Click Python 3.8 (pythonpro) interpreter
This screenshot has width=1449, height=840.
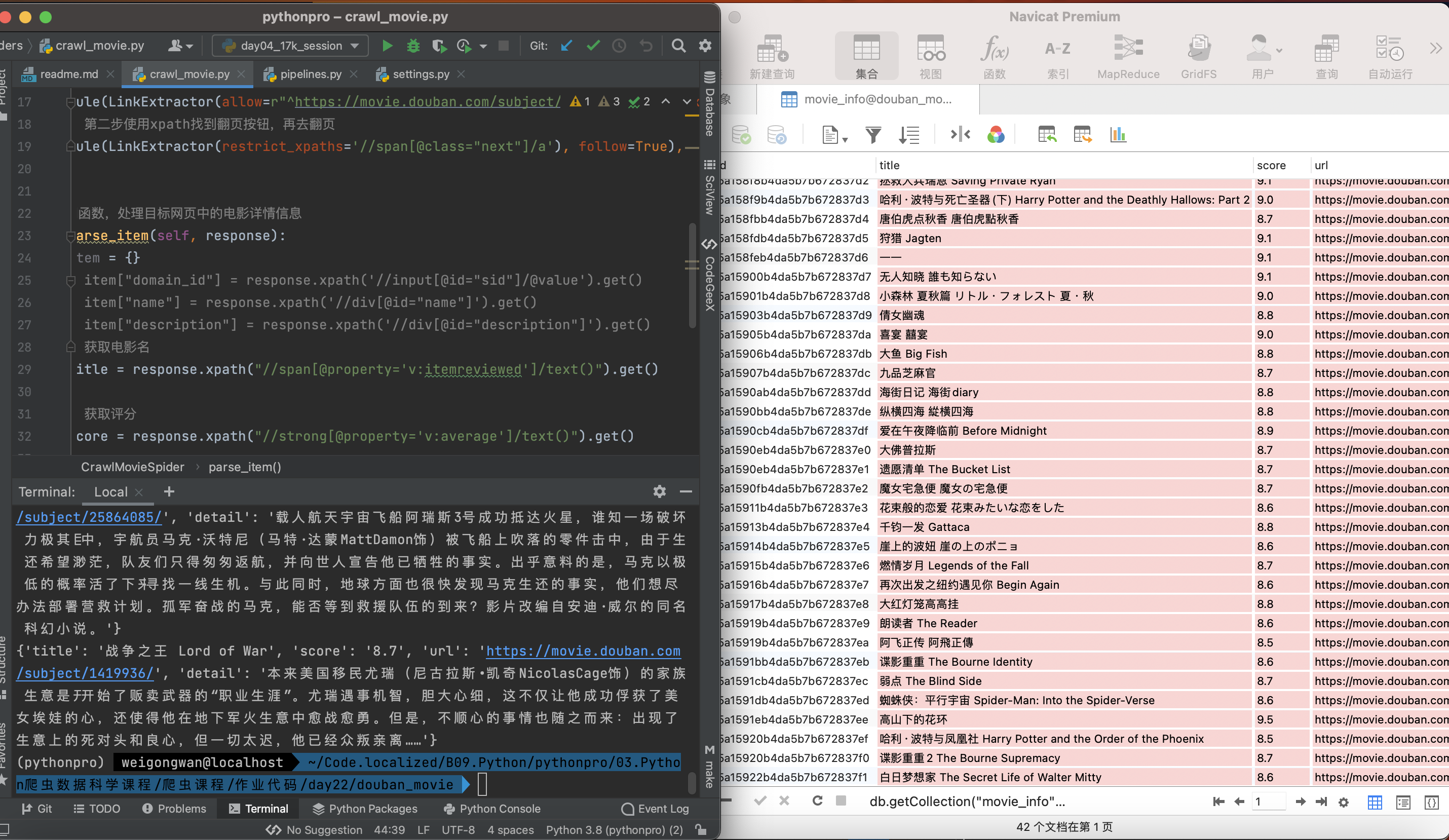(x=614, y=830)
